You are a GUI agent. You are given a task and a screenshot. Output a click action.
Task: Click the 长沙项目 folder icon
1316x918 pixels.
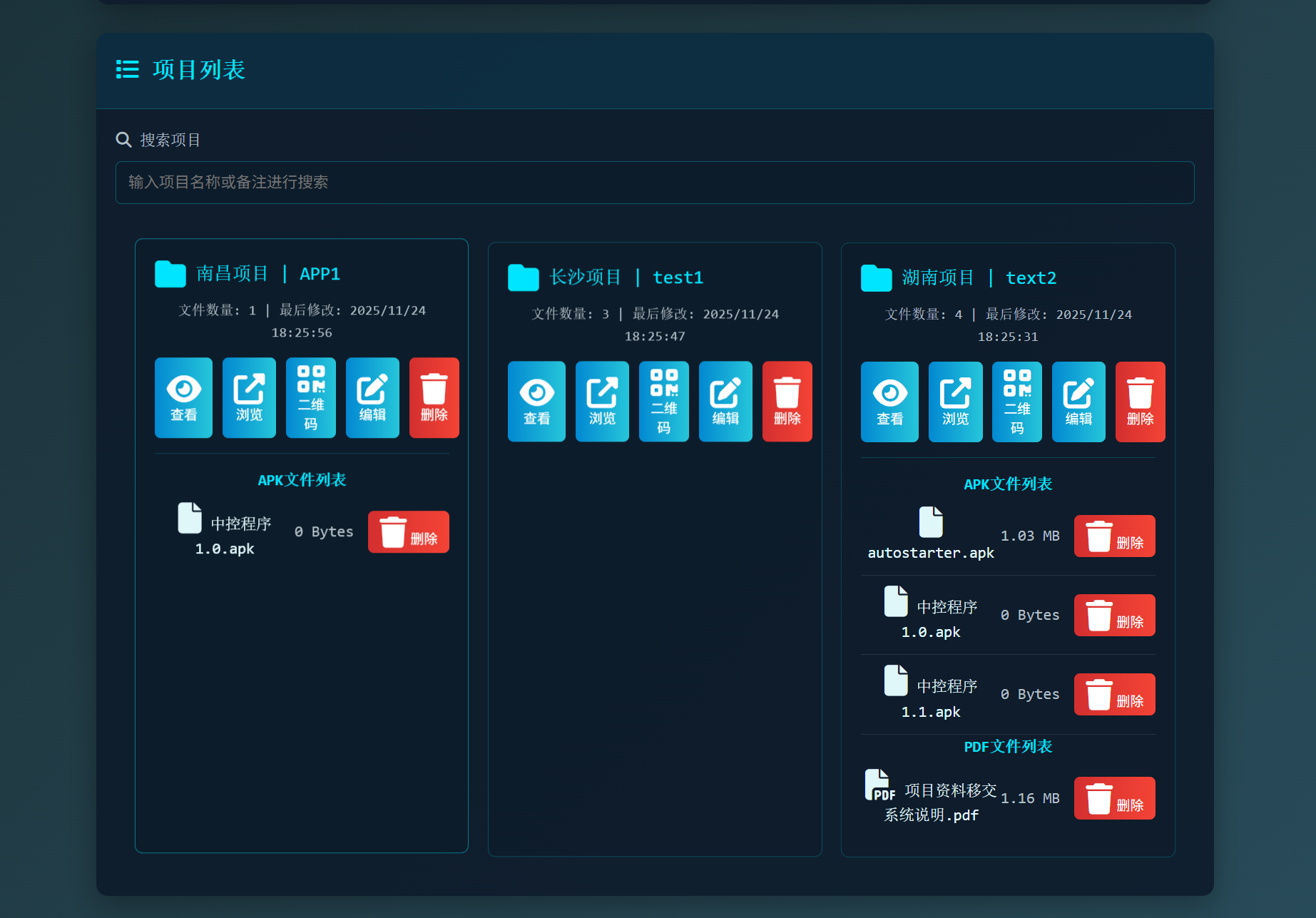coord(524,277)
